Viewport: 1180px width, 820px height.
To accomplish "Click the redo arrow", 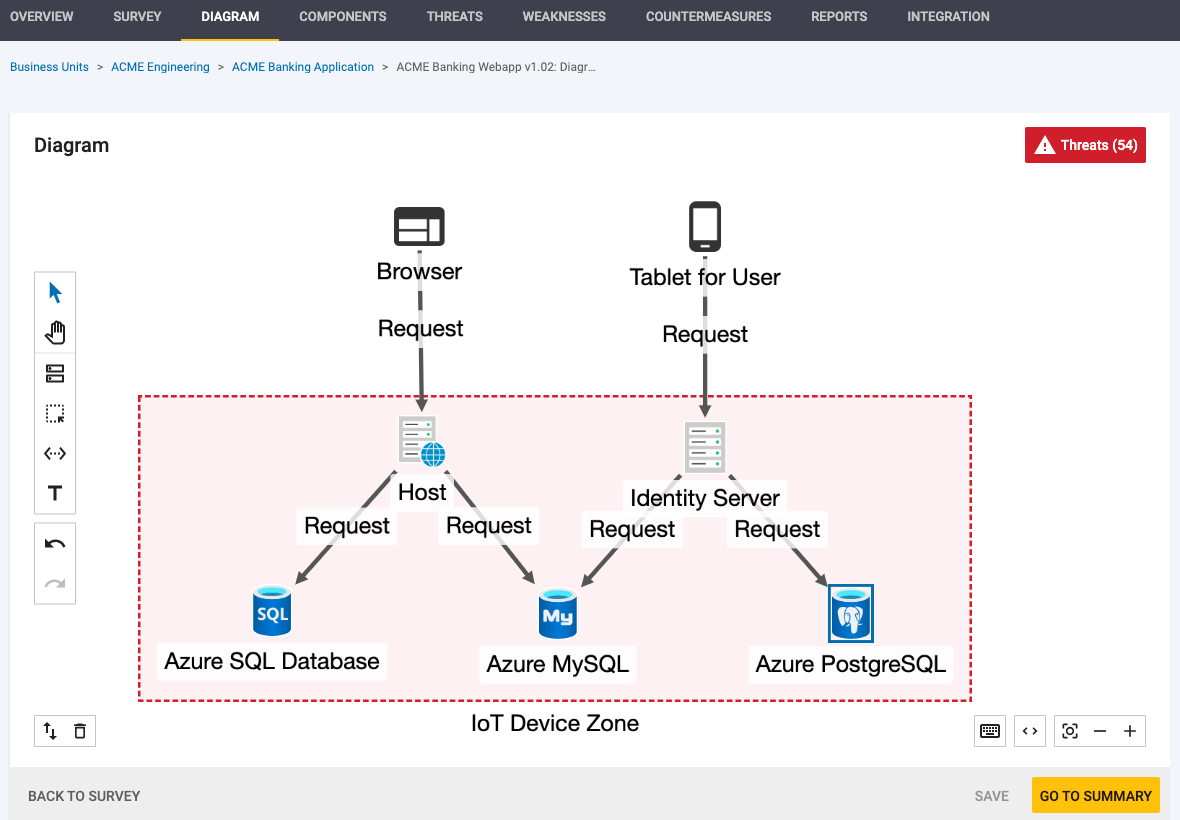I will click(x=55, y=584).
